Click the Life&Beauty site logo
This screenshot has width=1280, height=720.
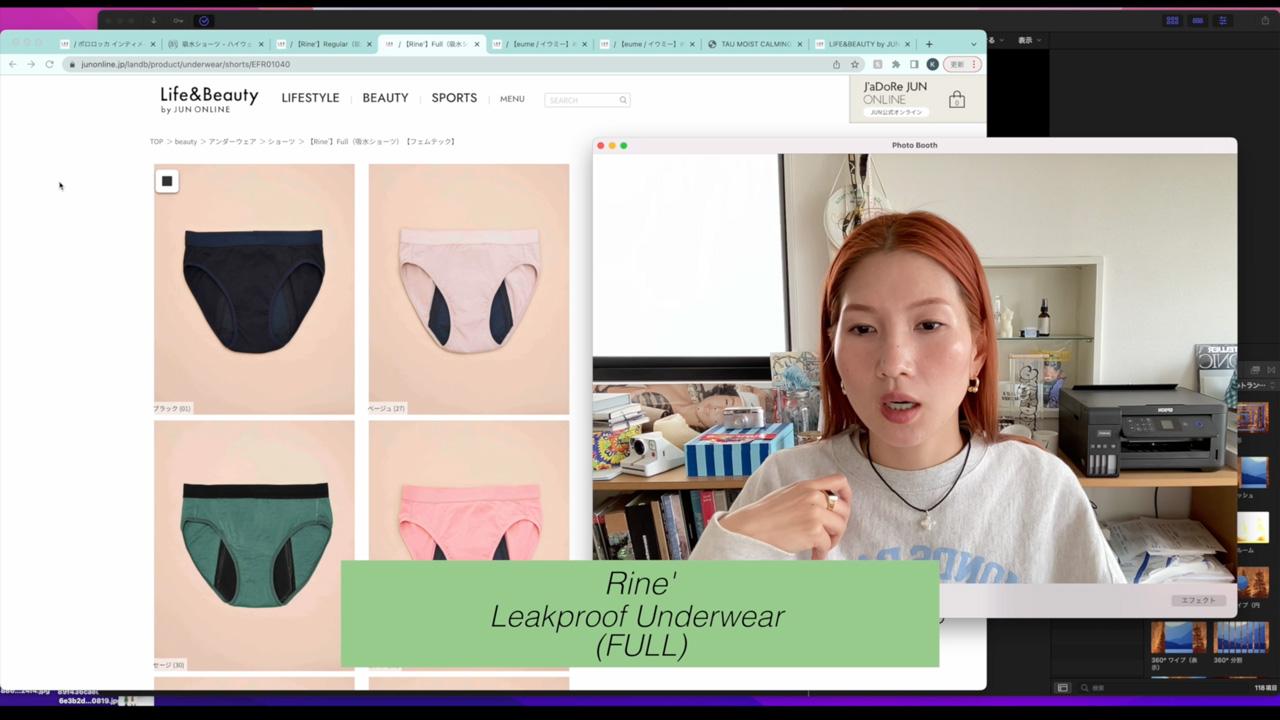pos(209,98)
